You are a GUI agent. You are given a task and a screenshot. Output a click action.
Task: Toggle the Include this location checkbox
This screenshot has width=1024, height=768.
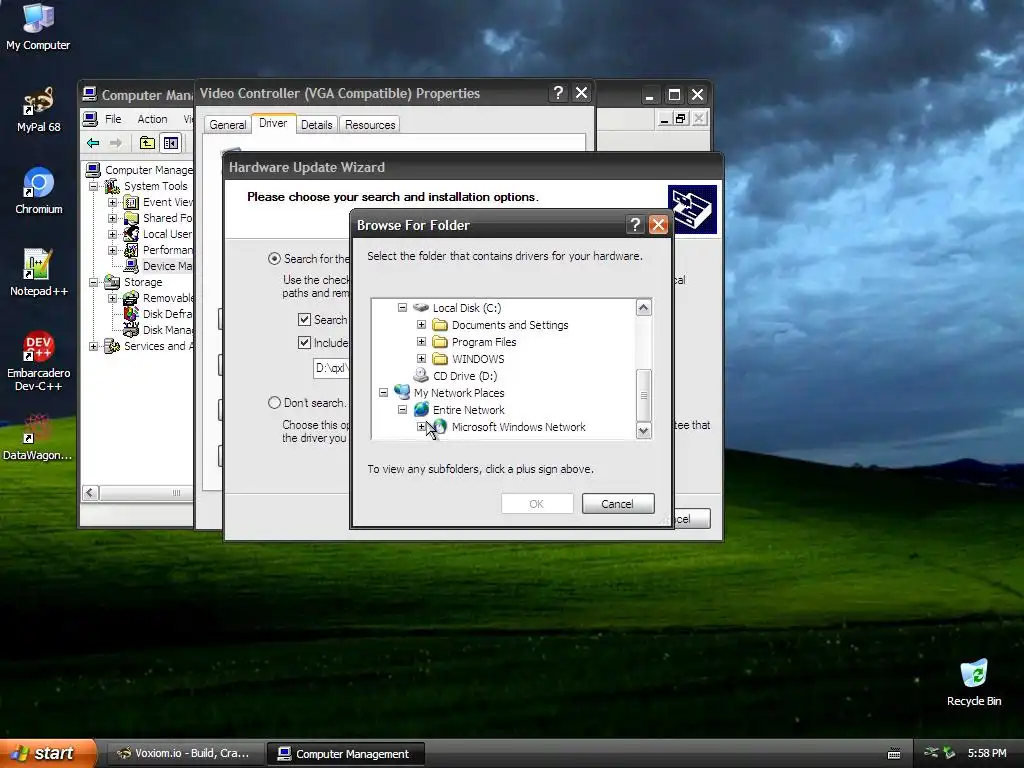pos(304,342)
